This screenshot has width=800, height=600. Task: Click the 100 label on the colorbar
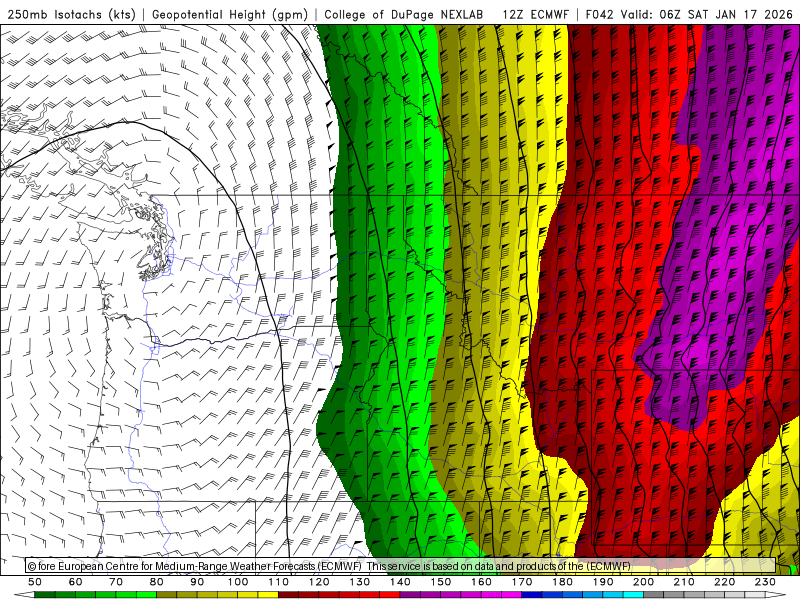pos(238,582)
